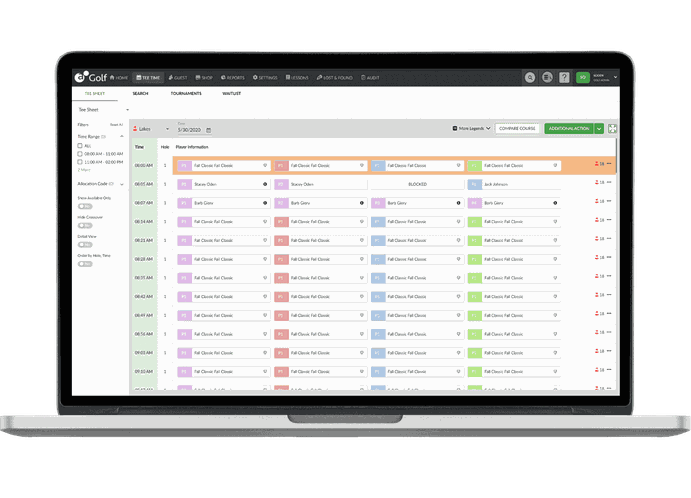The image size is (691, 498).
Task: Toggle Show Available Only switch
Action: (x=85, y=206)
